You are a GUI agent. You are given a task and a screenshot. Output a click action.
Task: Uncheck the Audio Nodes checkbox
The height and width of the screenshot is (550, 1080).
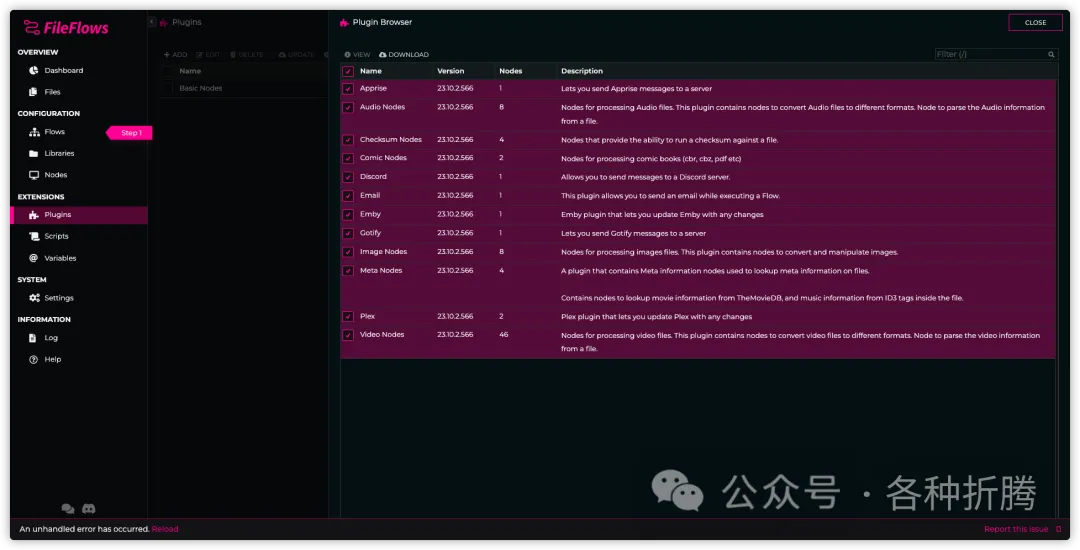(348, 107)
